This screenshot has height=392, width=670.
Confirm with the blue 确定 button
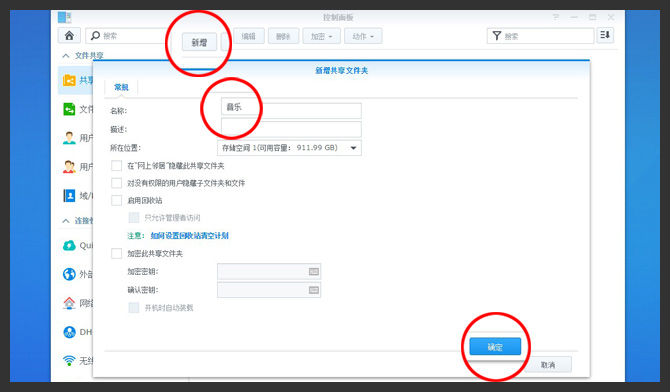495,347
